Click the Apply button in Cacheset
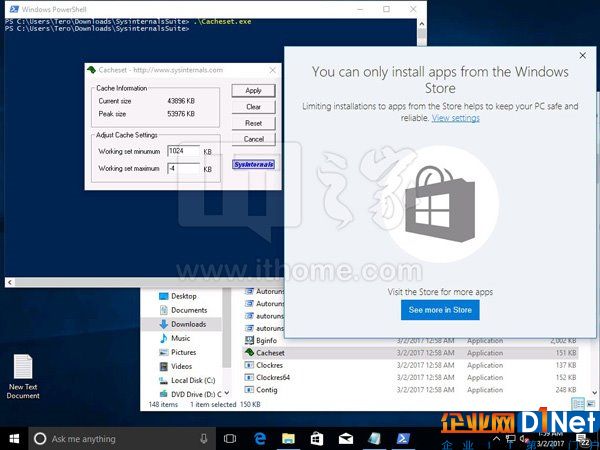The image size is (600, 450). (253, 91)
